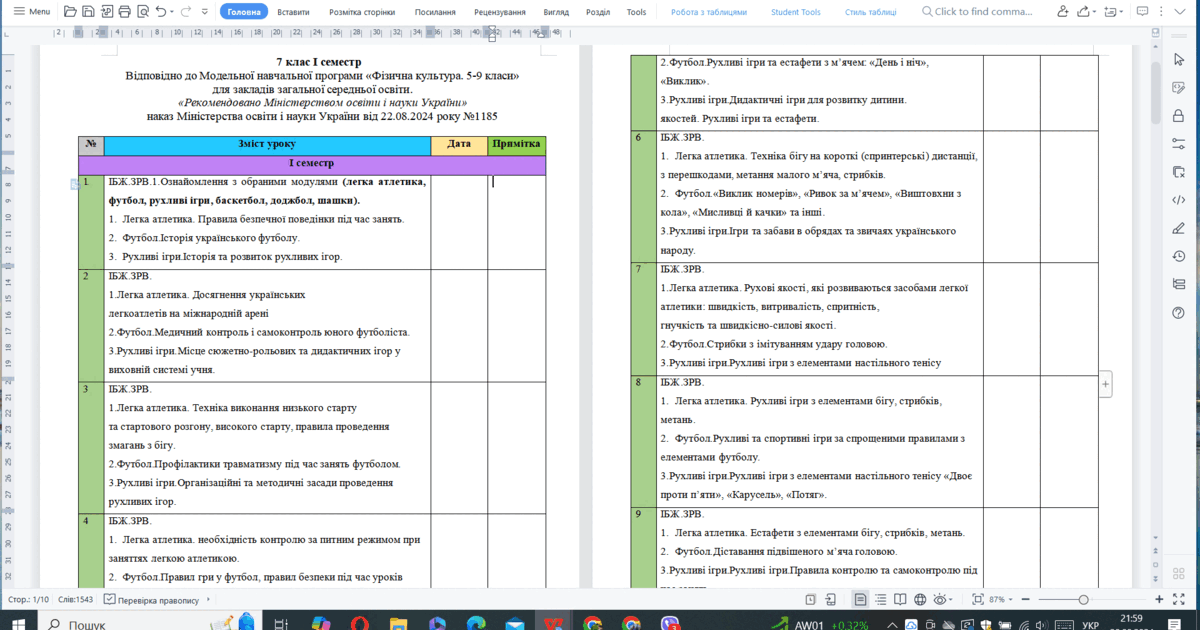Click the zoom slider handle

1083,600
